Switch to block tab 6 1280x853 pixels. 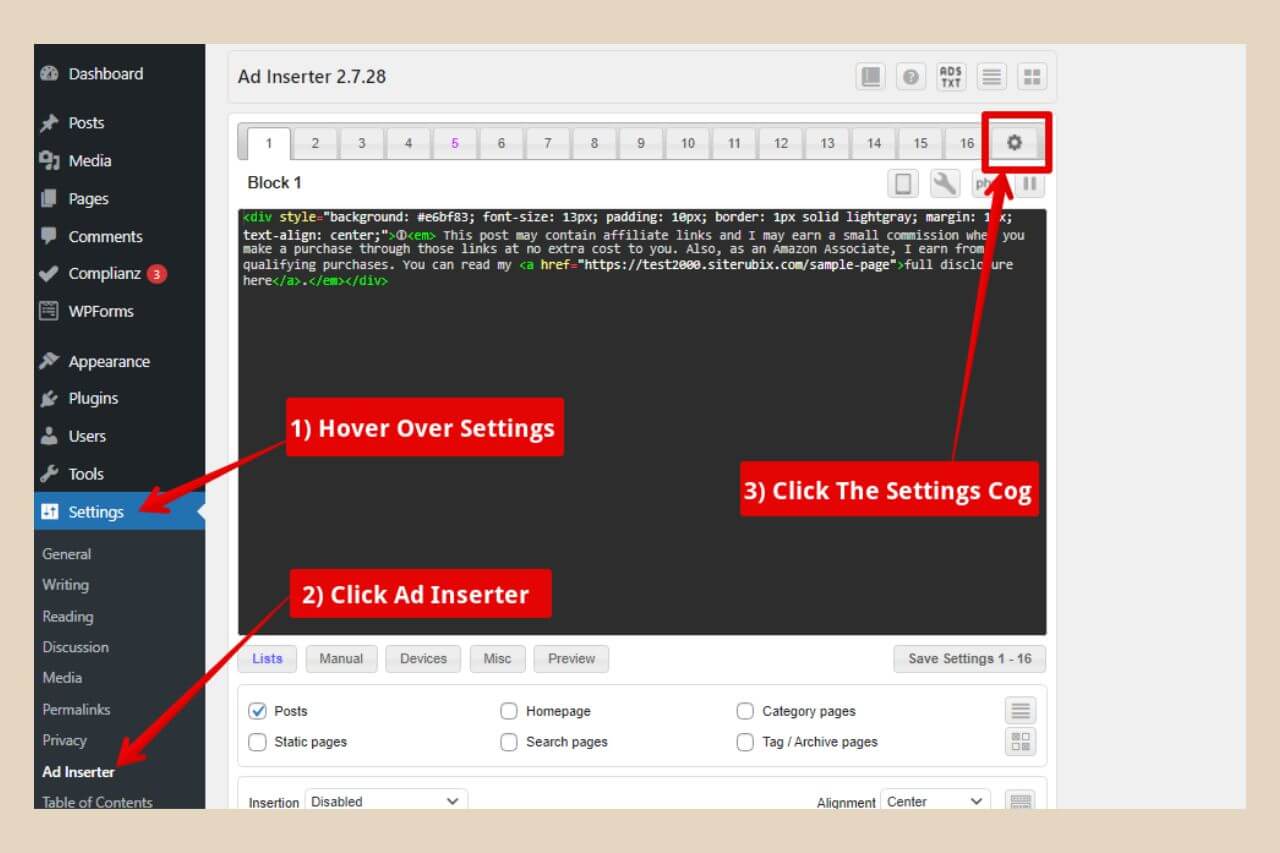(501, 143)
